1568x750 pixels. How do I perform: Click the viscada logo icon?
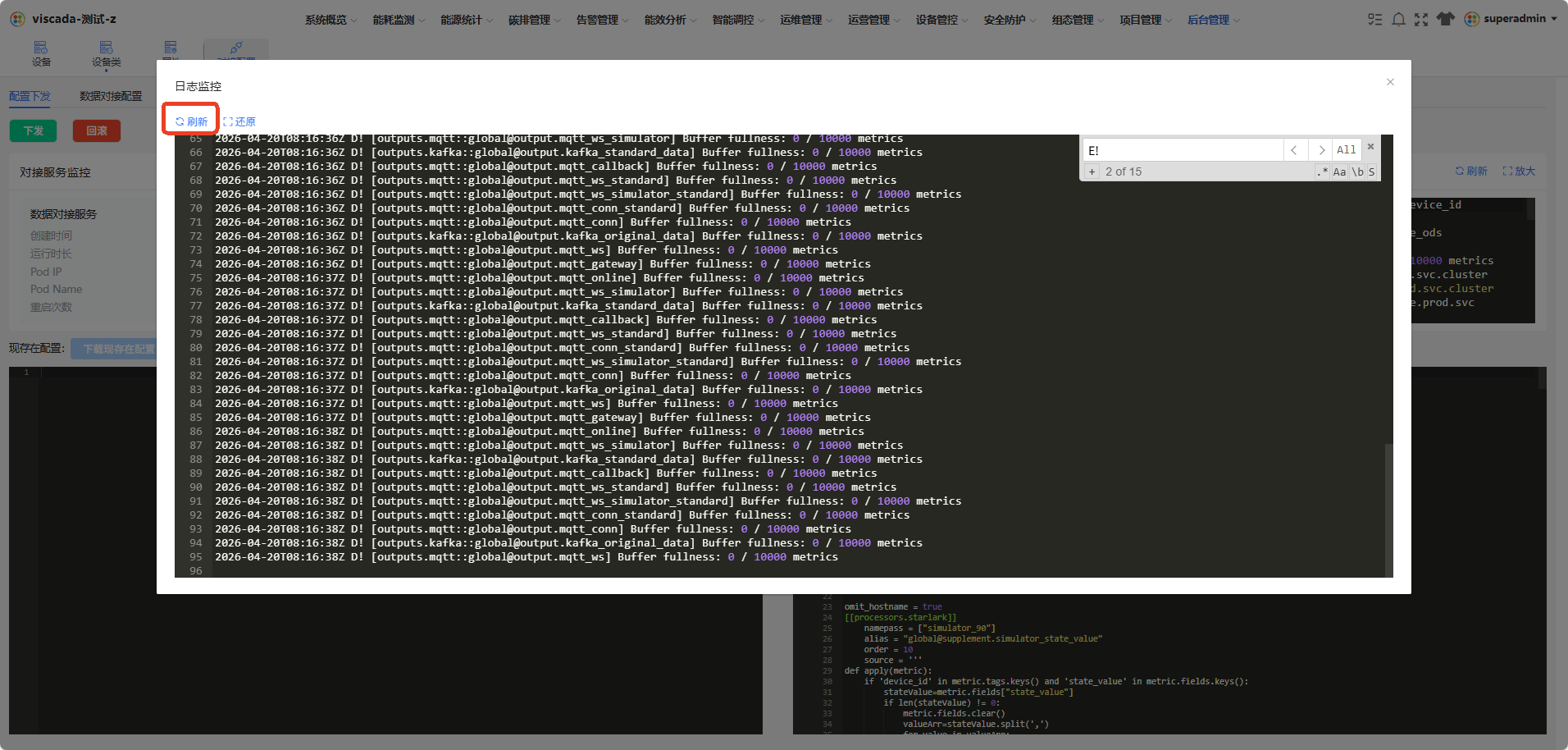pyautogui.click(x=17, y=19)
